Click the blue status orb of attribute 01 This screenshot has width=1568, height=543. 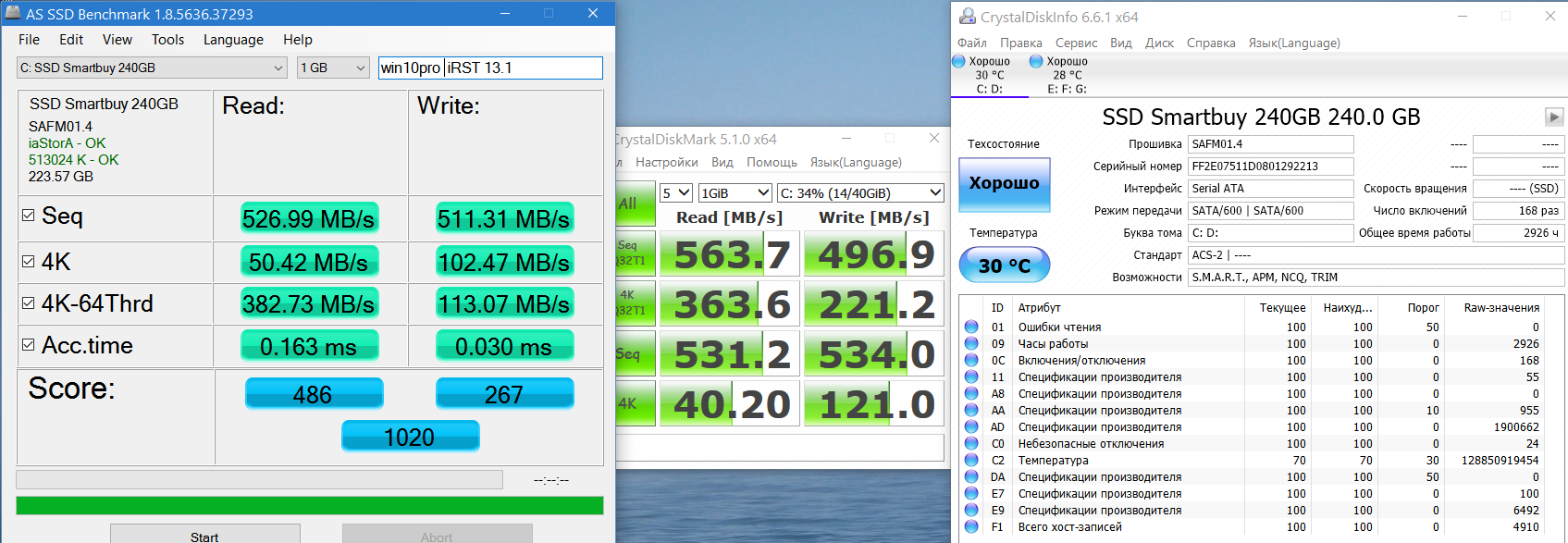point(971,327)
